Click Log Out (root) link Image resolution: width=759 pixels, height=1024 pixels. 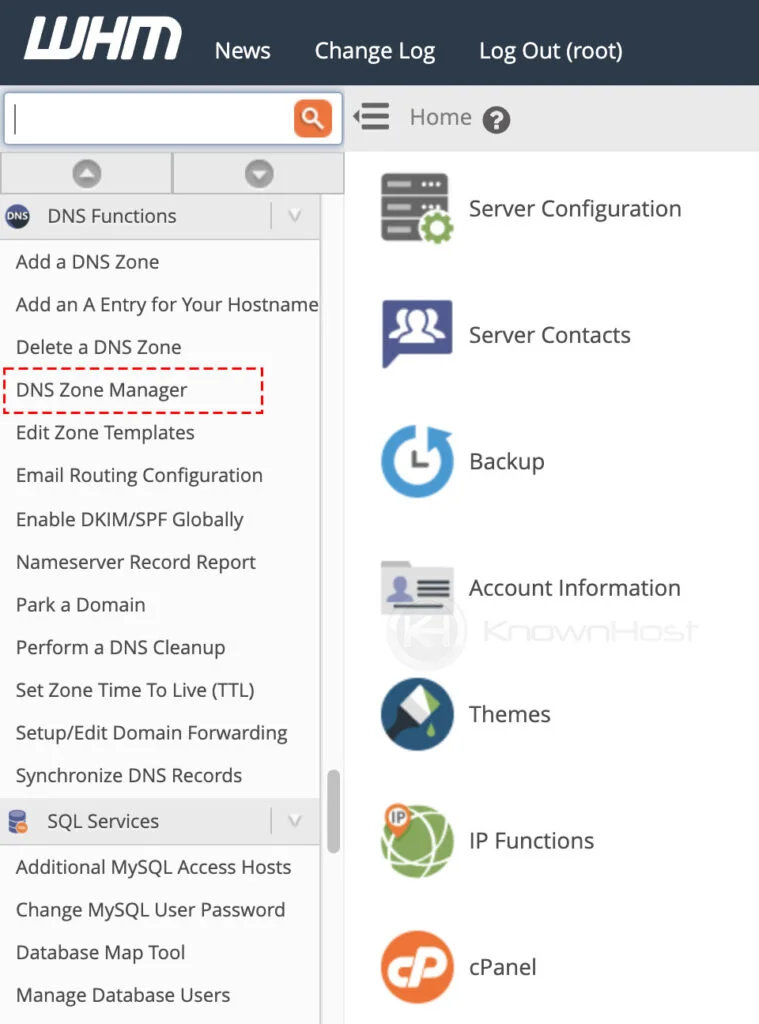click(x=550, y=51)
